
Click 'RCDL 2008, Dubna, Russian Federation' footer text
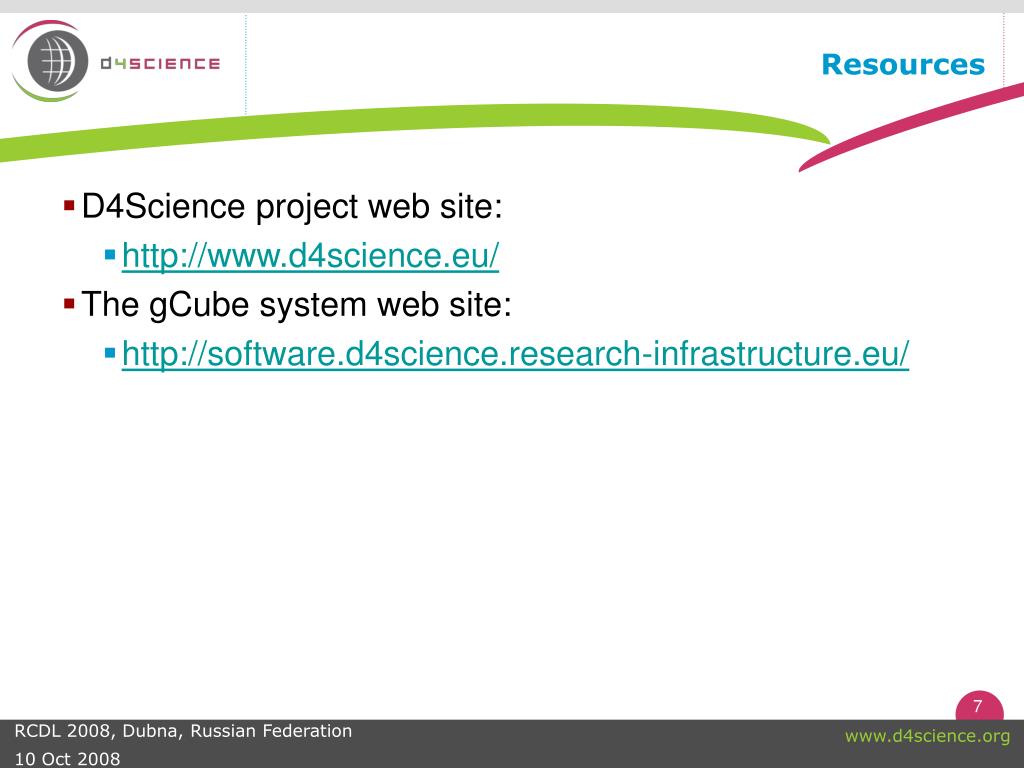pos(183,731)
